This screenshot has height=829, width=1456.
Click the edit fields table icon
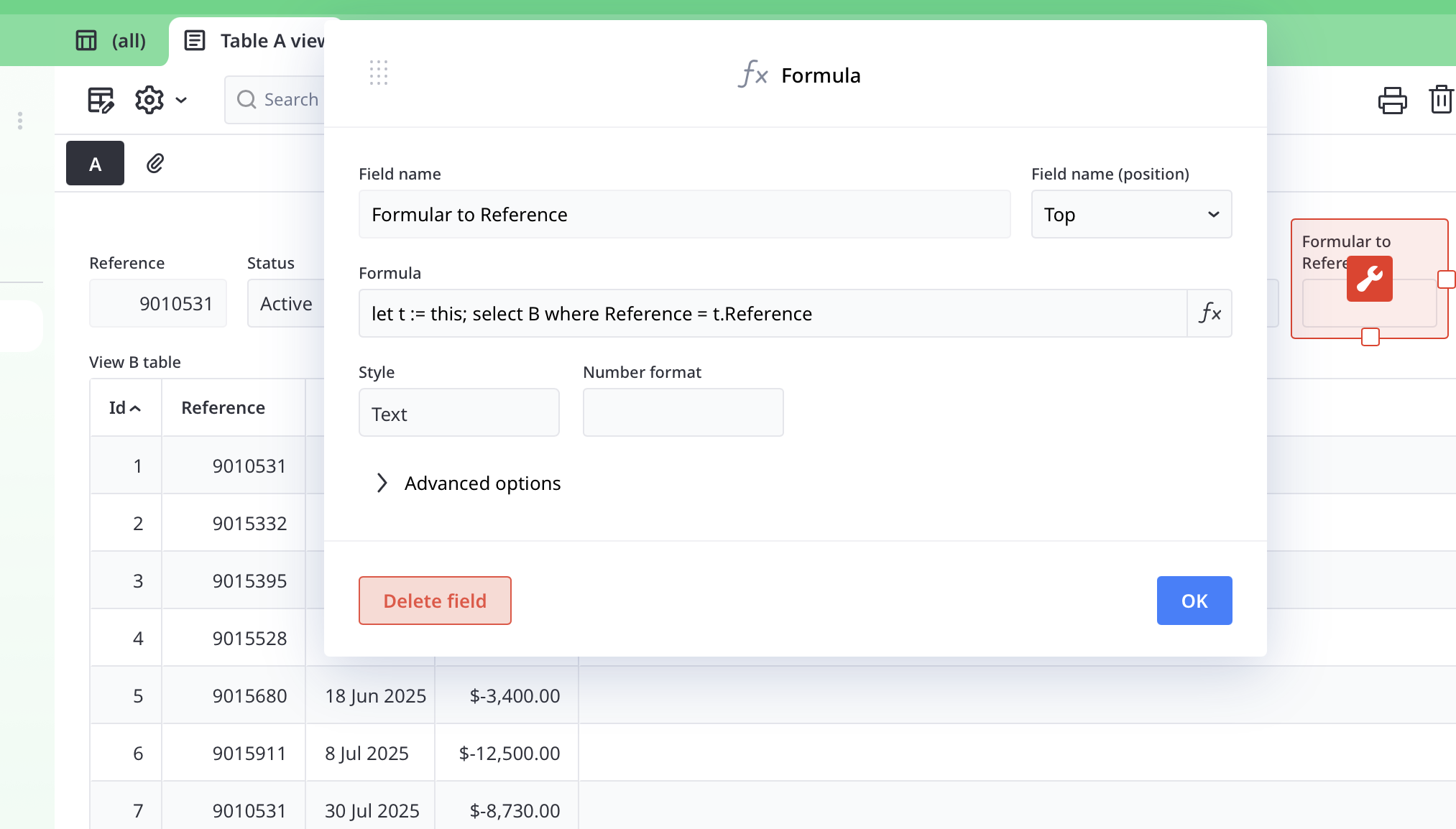click(x=101, y=100)
